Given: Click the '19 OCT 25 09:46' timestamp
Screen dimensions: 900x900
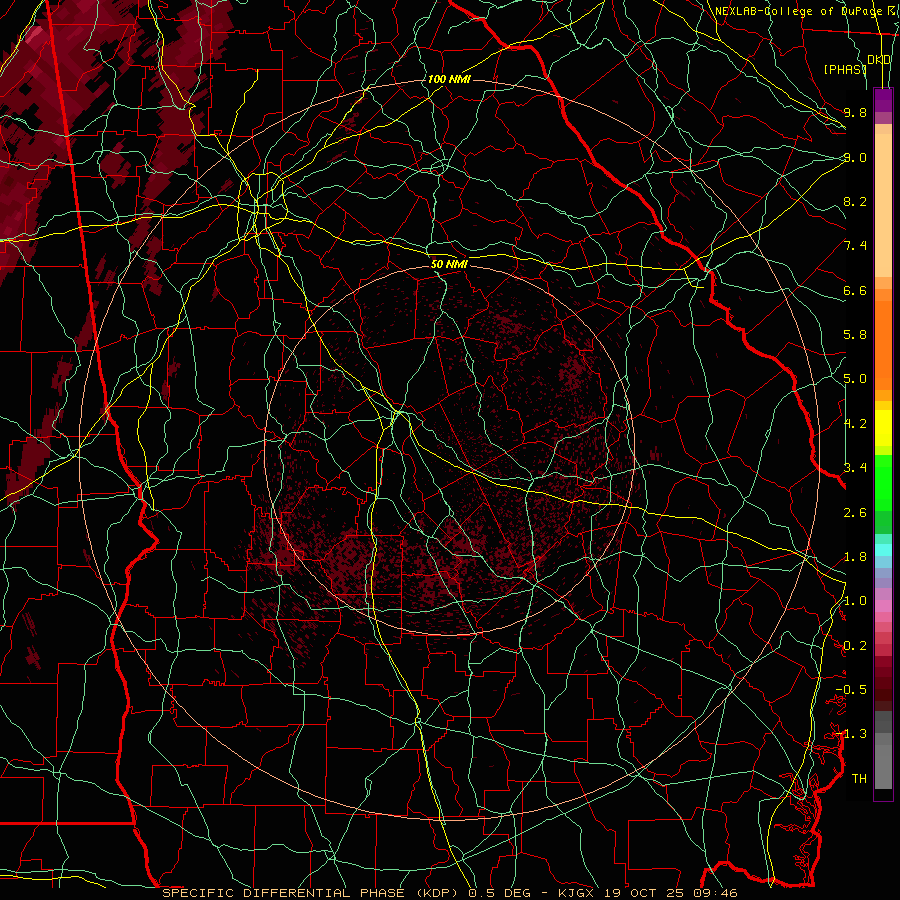Looking at the screenshot, I should (x=670, y=893).
